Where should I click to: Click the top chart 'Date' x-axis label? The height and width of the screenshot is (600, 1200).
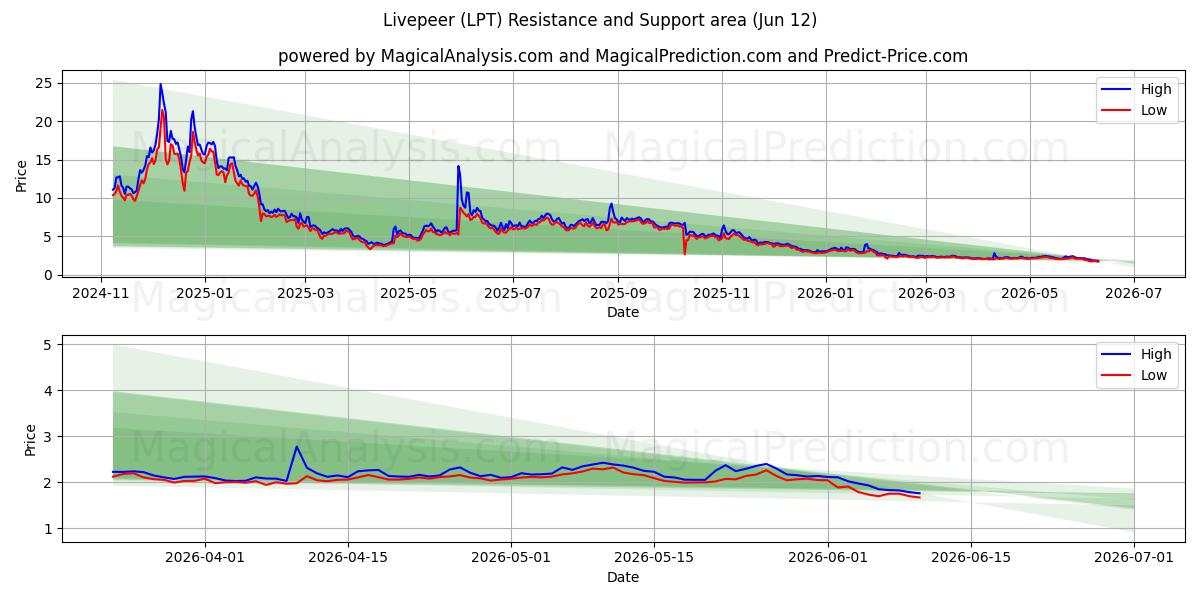[623, 313]
